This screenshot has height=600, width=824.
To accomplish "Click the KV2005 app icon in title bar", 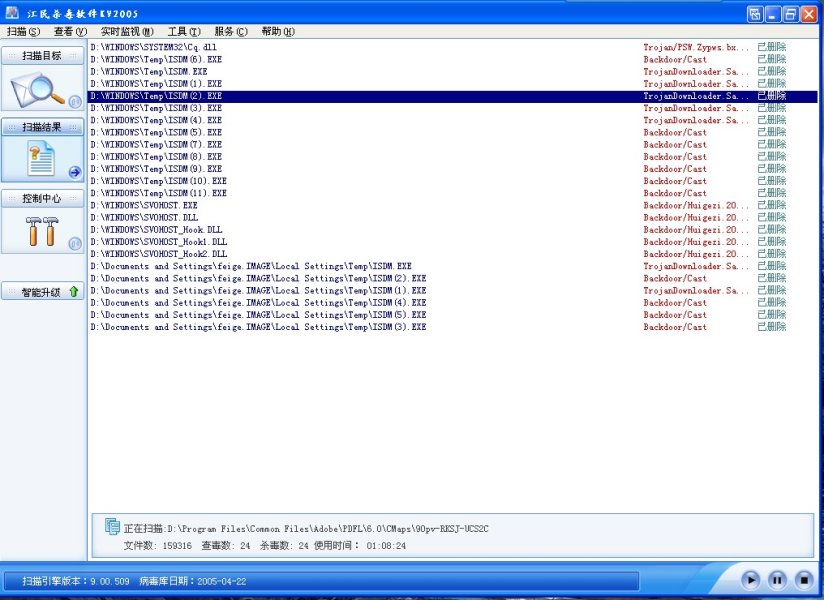I will click(12, 13).
